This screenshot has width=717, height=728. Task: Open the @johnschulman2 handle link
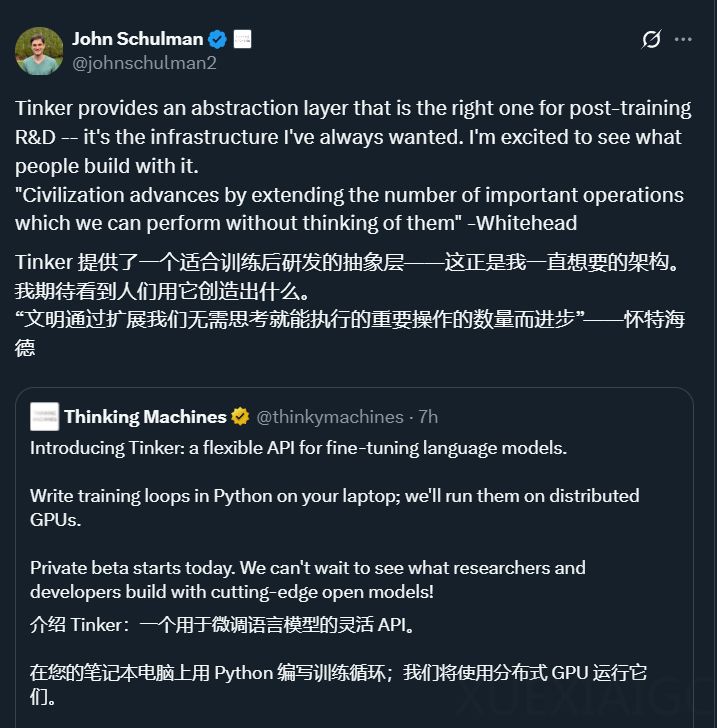coord(144,62)
